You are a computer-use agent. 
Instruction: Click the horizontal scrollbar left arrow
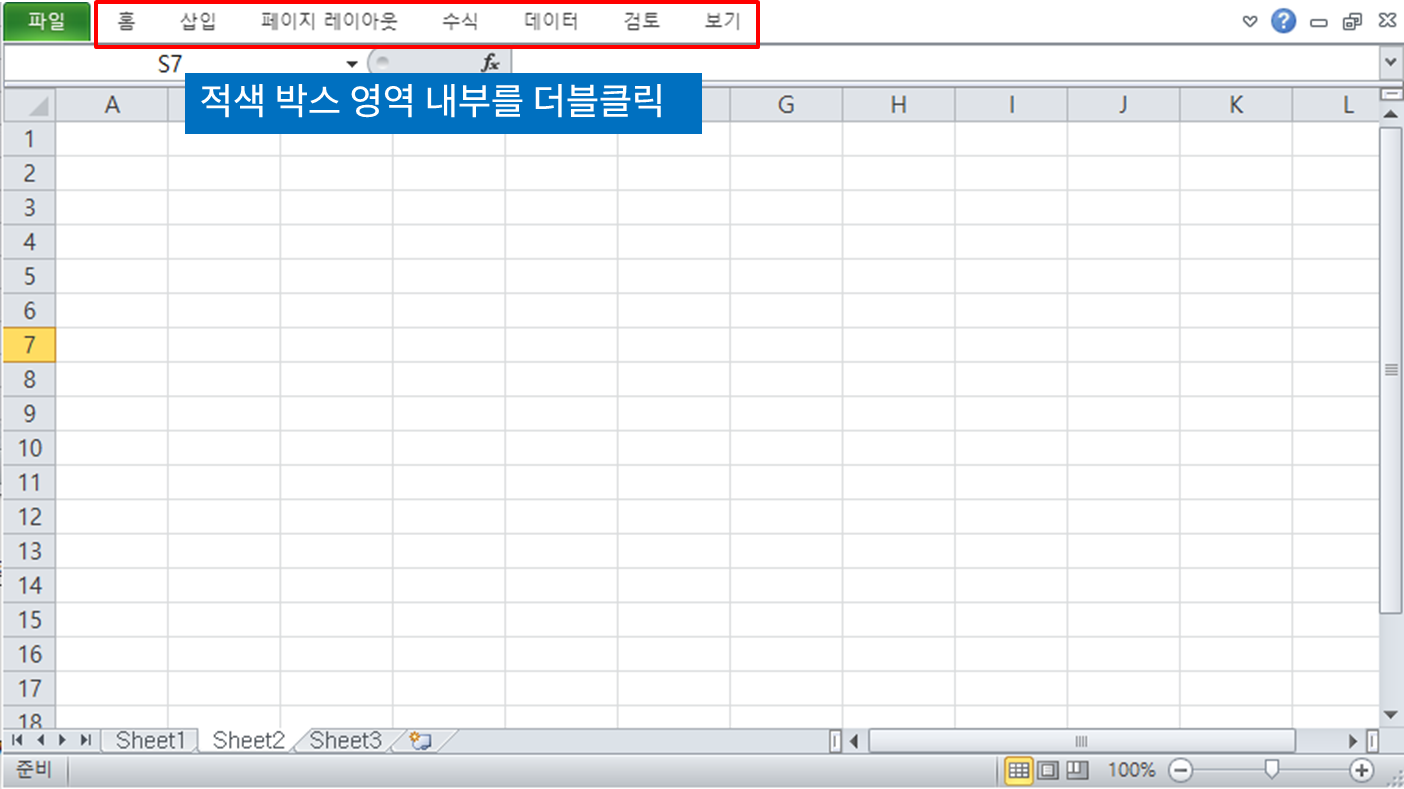tap(855, 741)
